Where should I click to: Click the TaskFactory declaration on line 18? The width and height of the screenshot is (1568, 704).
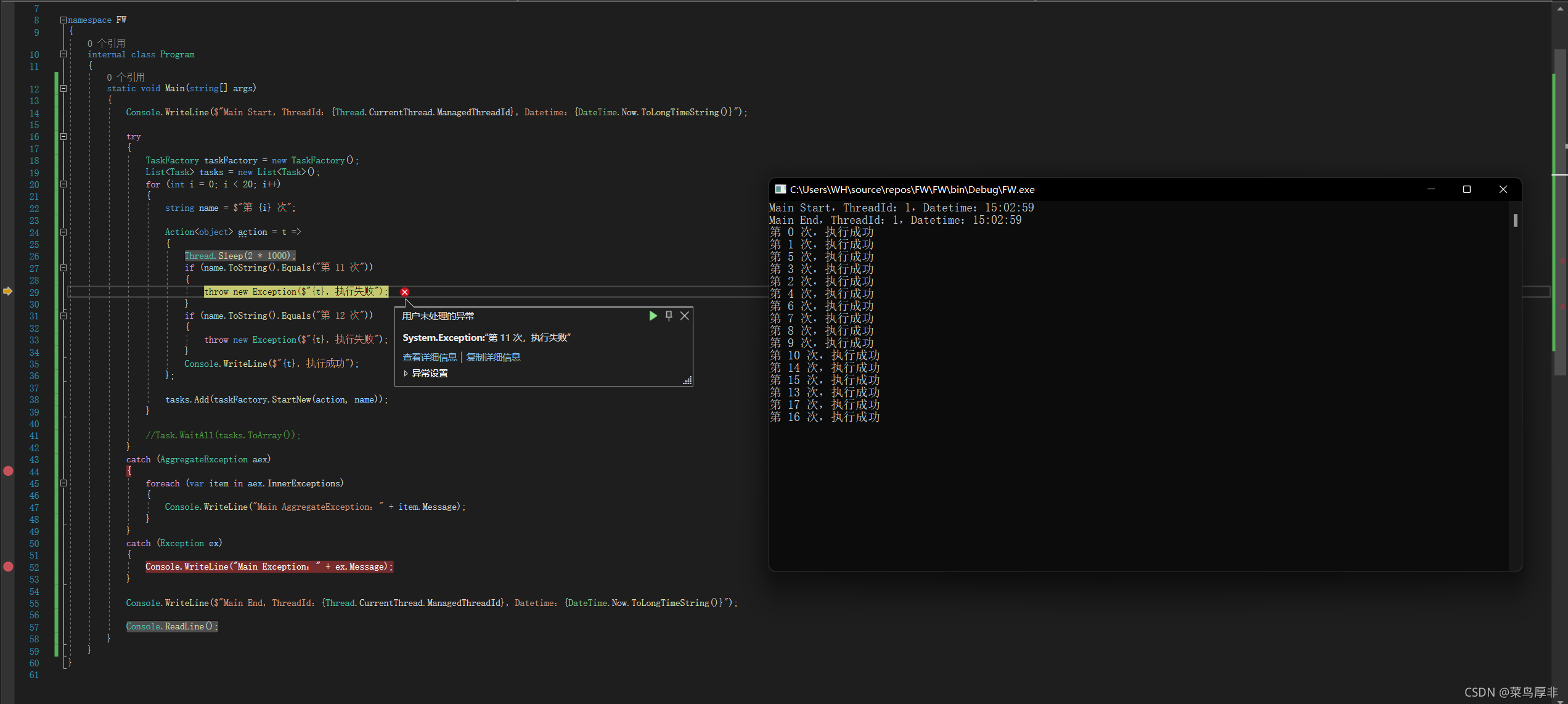[252, 160]
